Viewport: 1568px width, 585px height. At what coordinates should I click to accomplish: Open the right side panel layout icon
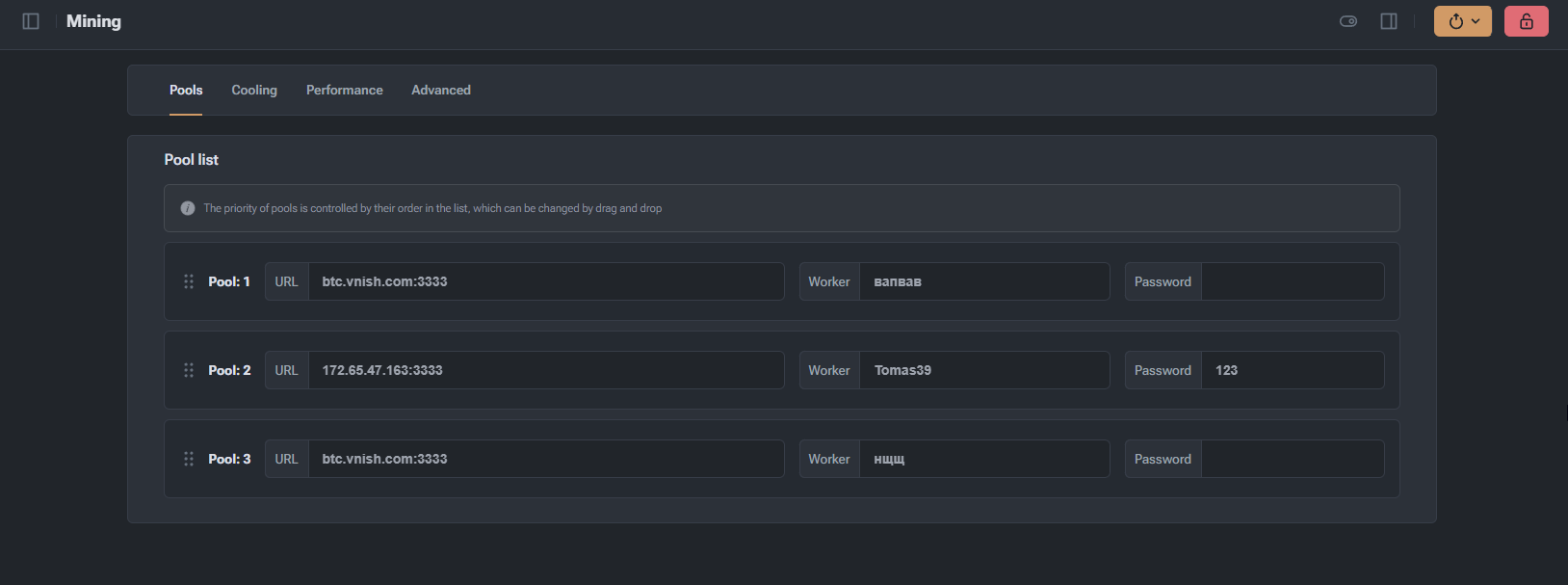pos(1389,21)
